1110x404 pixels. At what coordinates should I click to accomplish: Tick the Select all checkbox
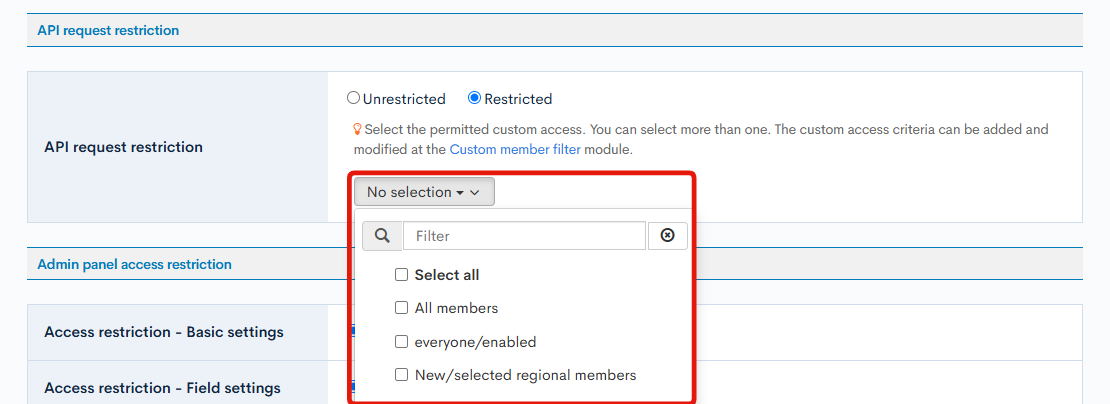(401, 275)
